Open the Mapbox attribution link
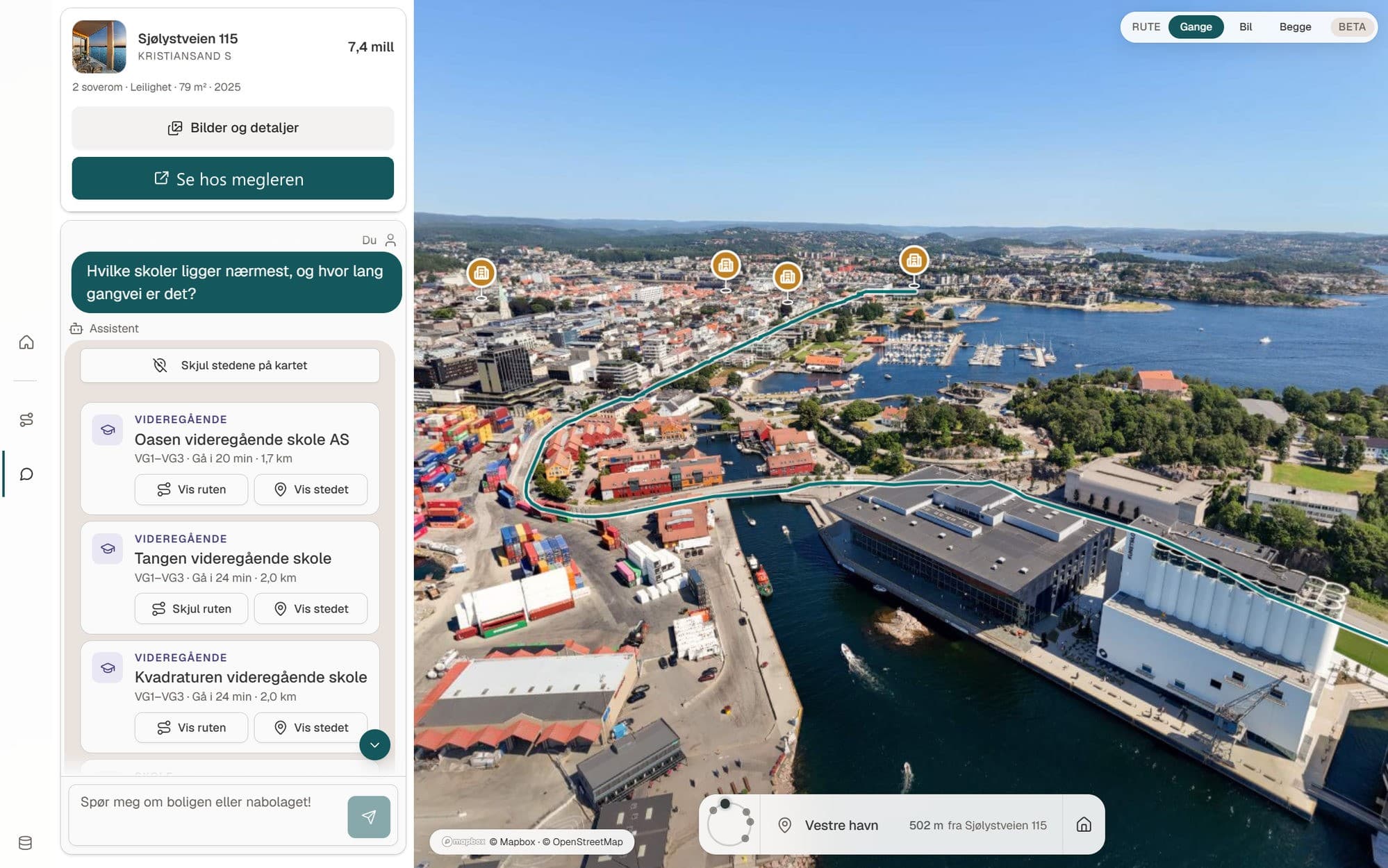The height and width of the screenshot is (868, 1388). tap(512, 842)
